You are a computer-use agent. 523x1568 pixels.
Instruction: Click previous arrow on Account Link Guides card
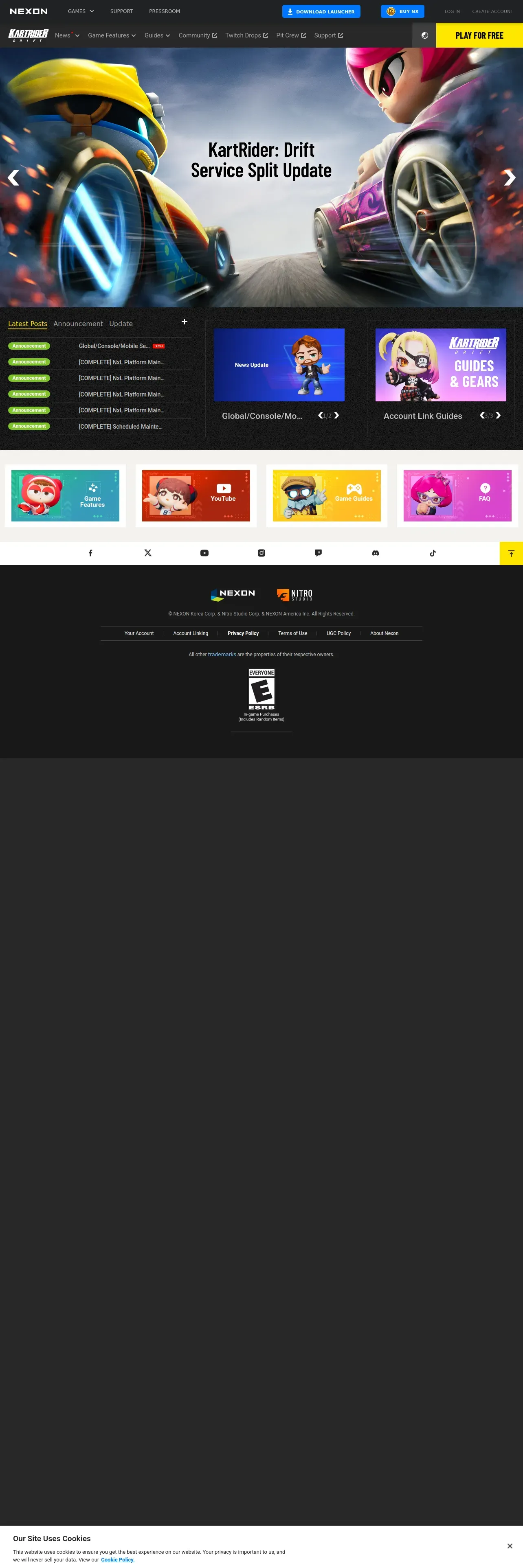[482, 415]
